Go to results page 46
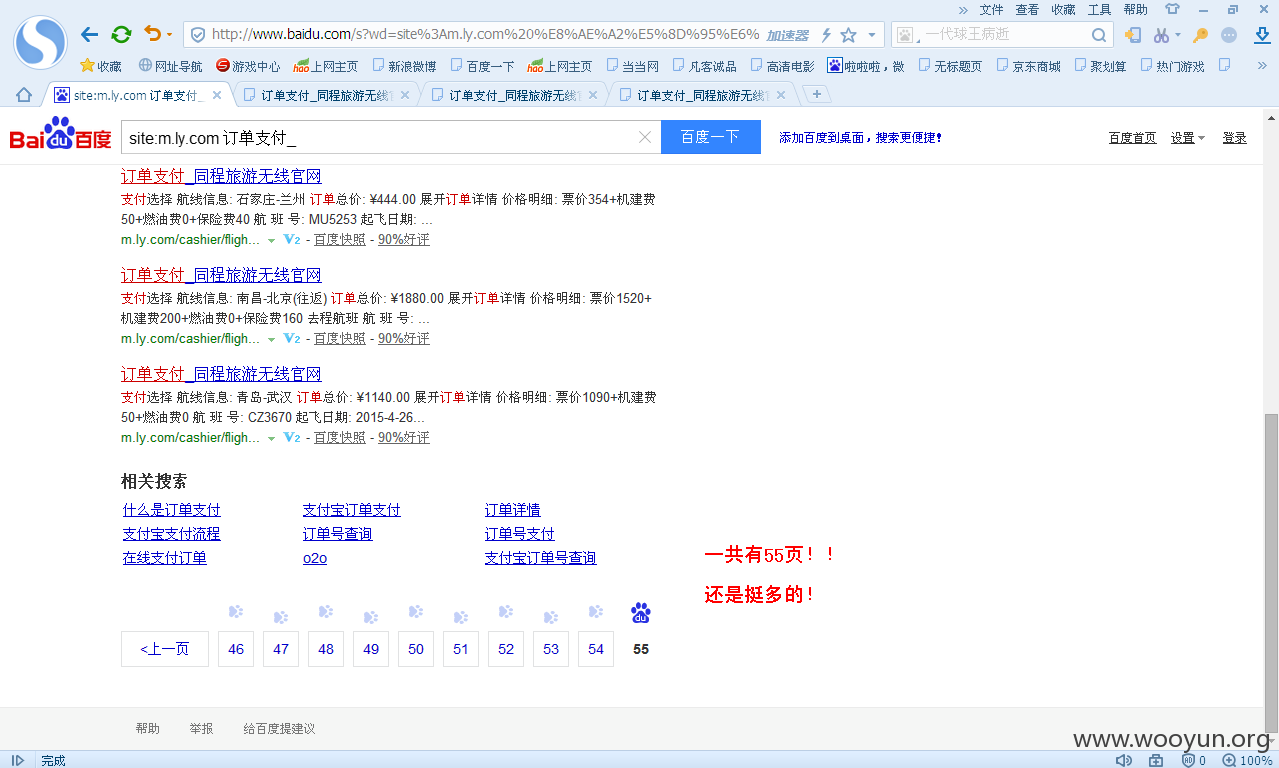The image size is (1279, 768). [x=236, y=649]
